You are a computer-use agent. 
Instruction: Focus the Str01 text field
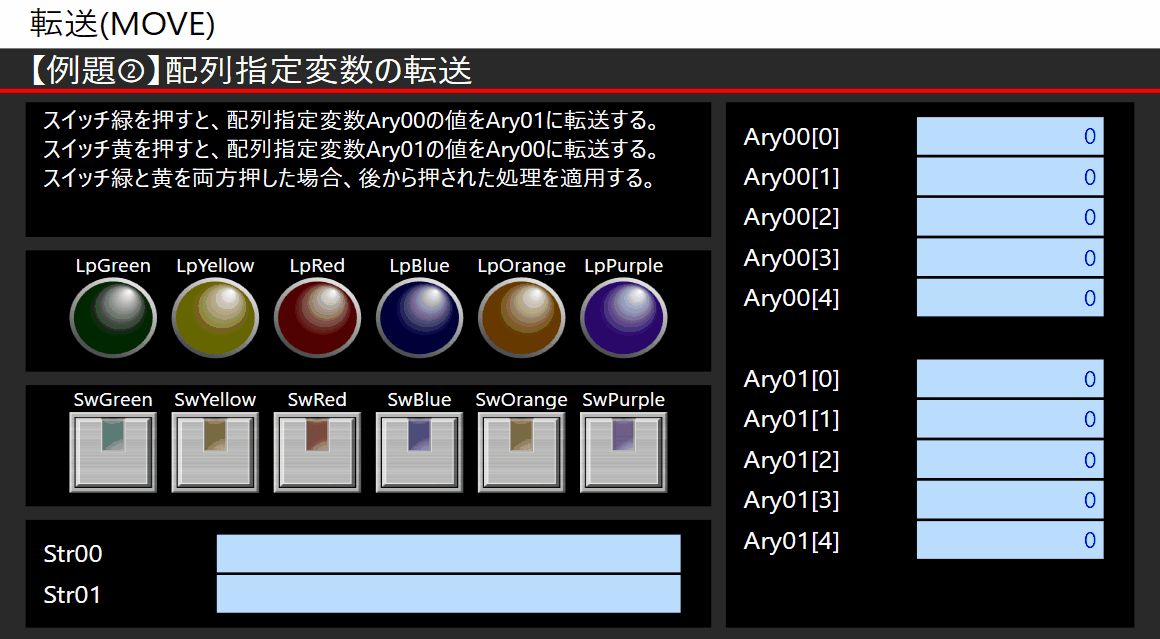[x=448, y=594]
